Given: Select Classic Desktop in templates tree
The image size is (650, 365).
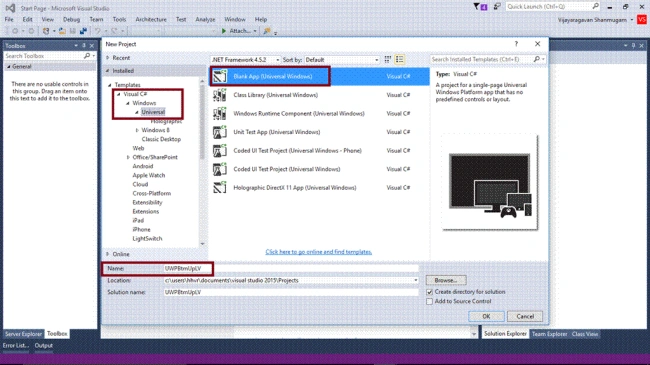Looking at the screenshot, I should pyautogui.click(x=161, y=139).
